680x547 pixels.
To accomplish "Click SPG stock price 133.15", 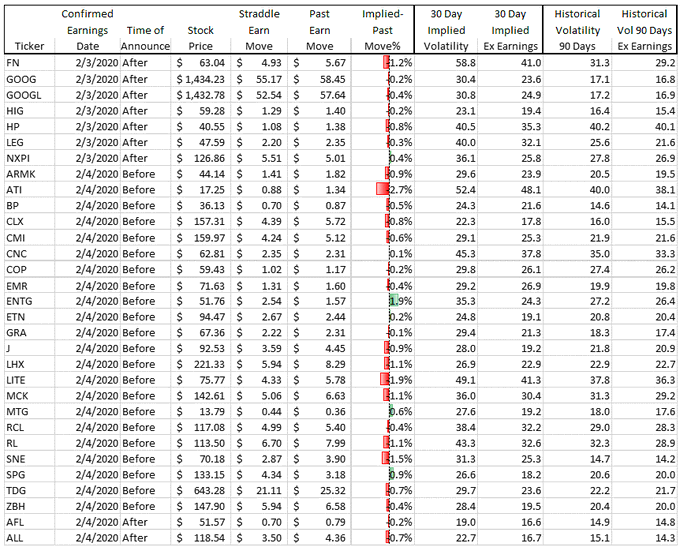I will pyautogui.click(x=201, y=475).
